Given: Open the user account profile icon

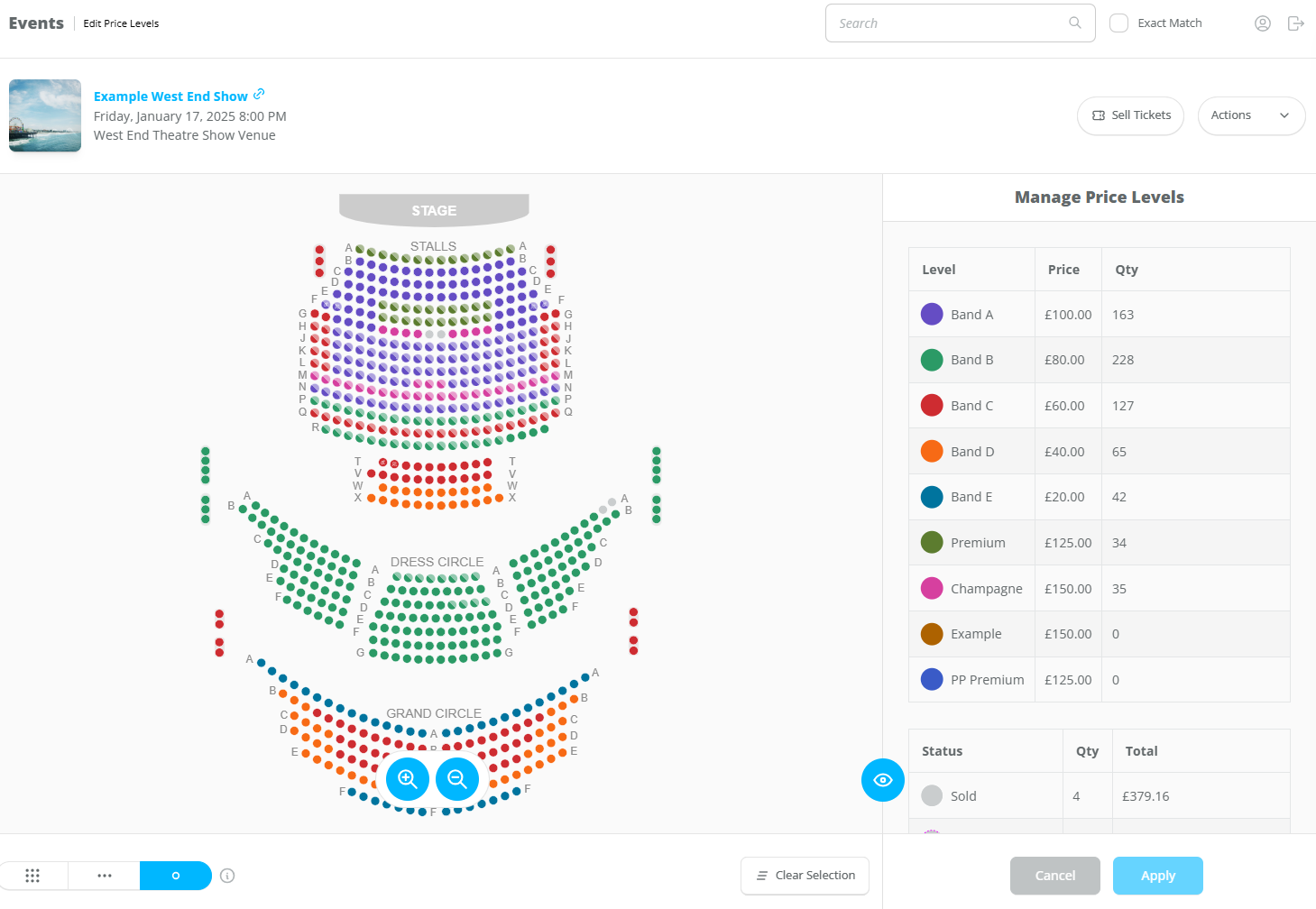Looking at the screenshot, I should 1263,23.
